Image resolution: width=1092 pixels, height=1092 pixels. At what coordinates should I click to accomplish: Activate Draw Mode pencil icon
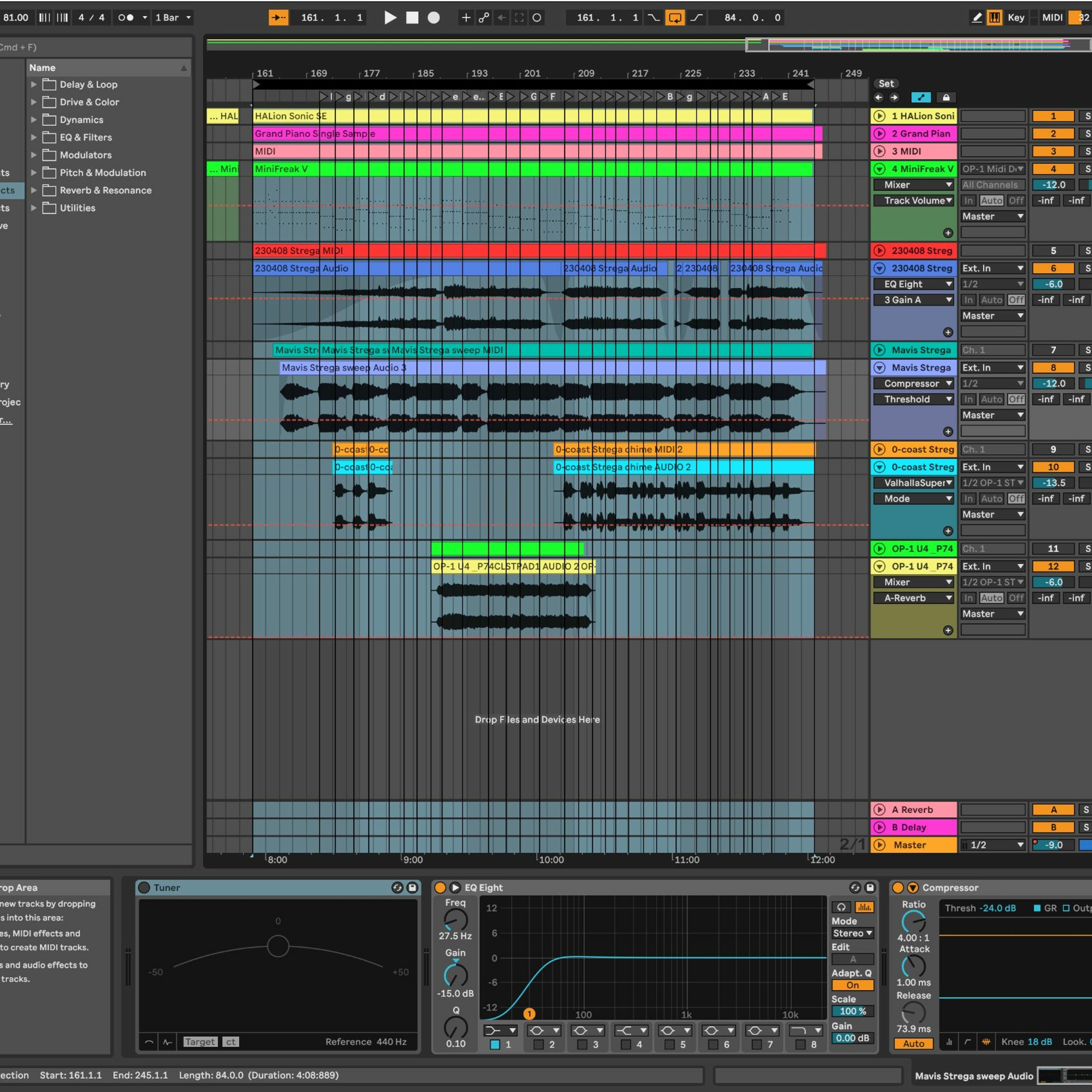tap(977, 17)
